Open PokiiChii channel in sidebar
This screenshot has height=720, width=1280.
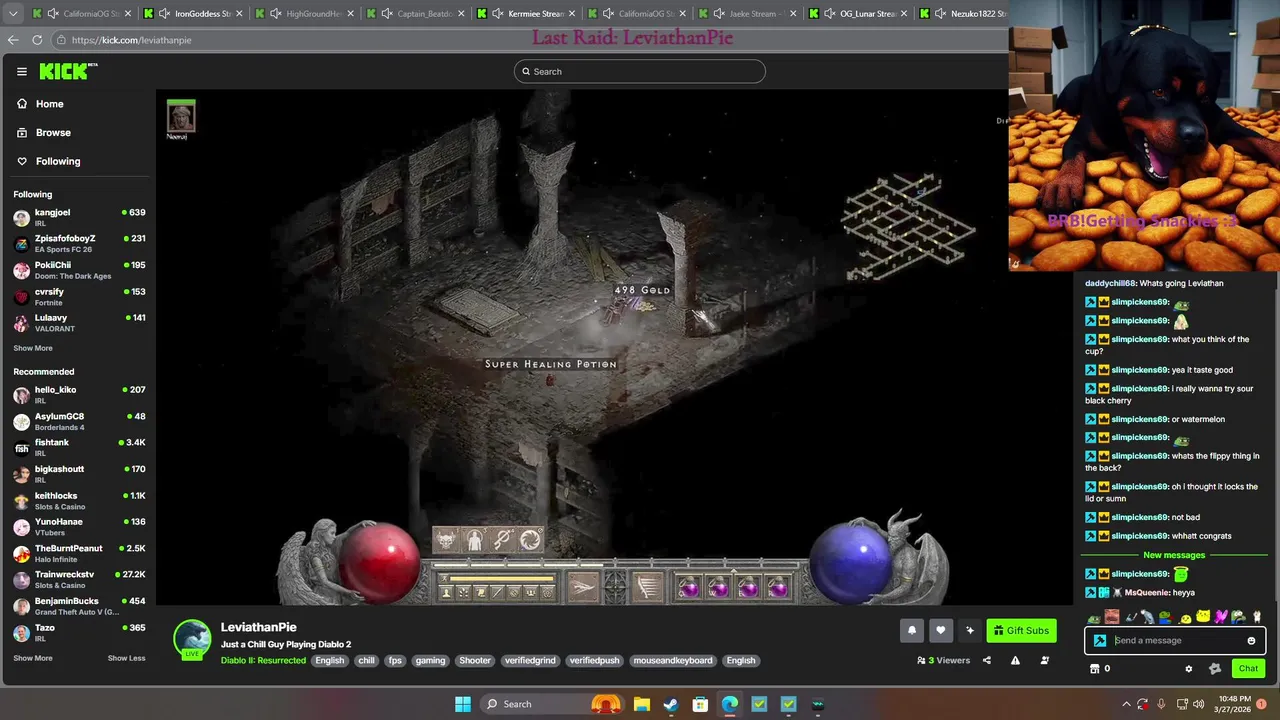click(79, 270)
